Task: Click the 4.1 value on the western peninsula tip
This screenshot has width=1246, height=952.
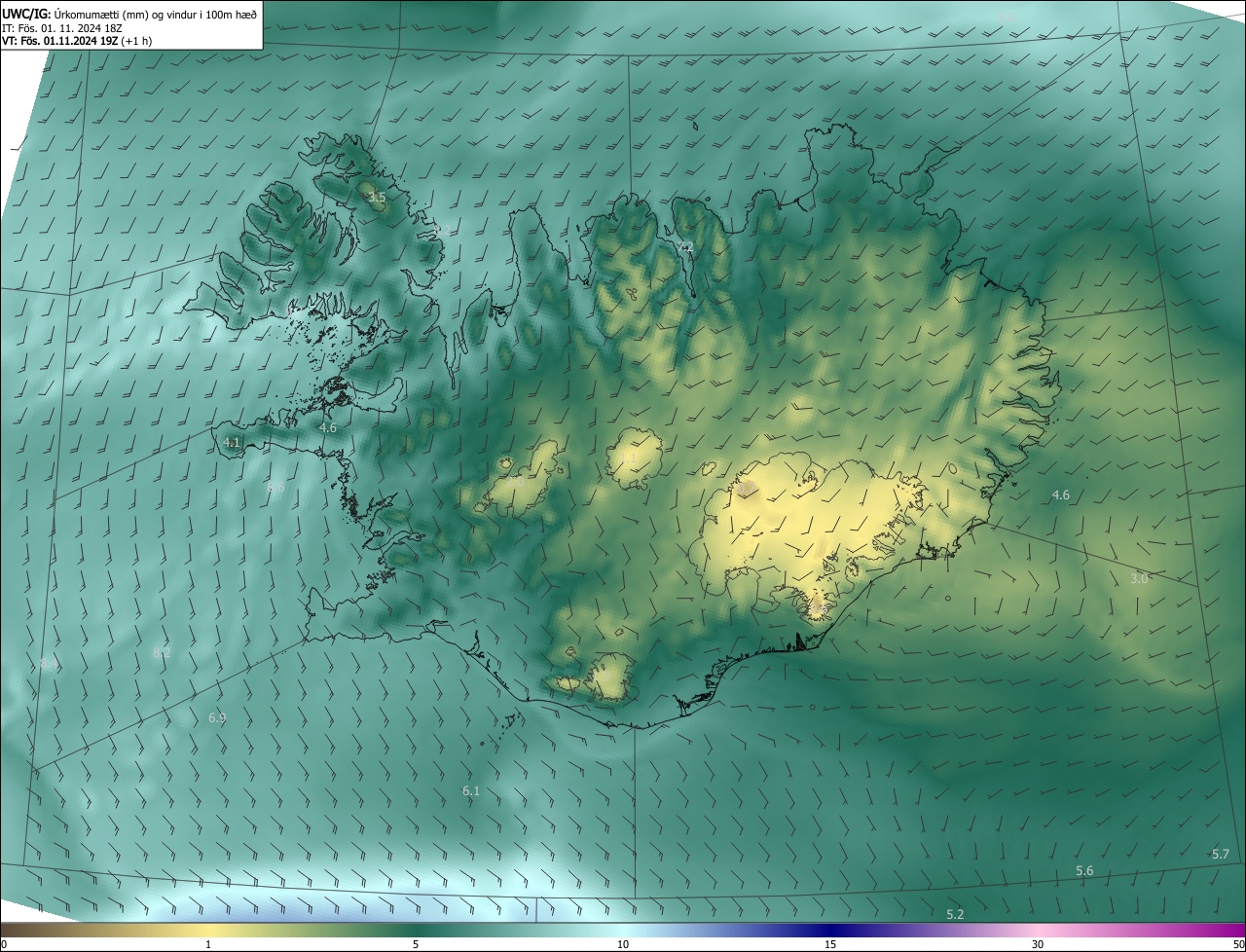Action: coord(232,442)
